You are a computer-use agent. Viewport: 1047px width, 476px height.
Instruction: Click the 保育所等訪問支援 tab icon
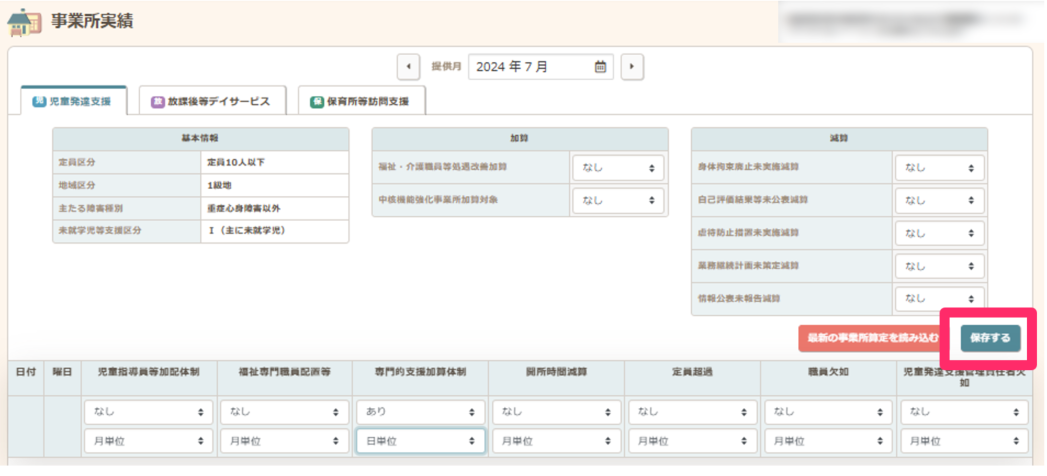pyautogui.click(x=317, y=102)
